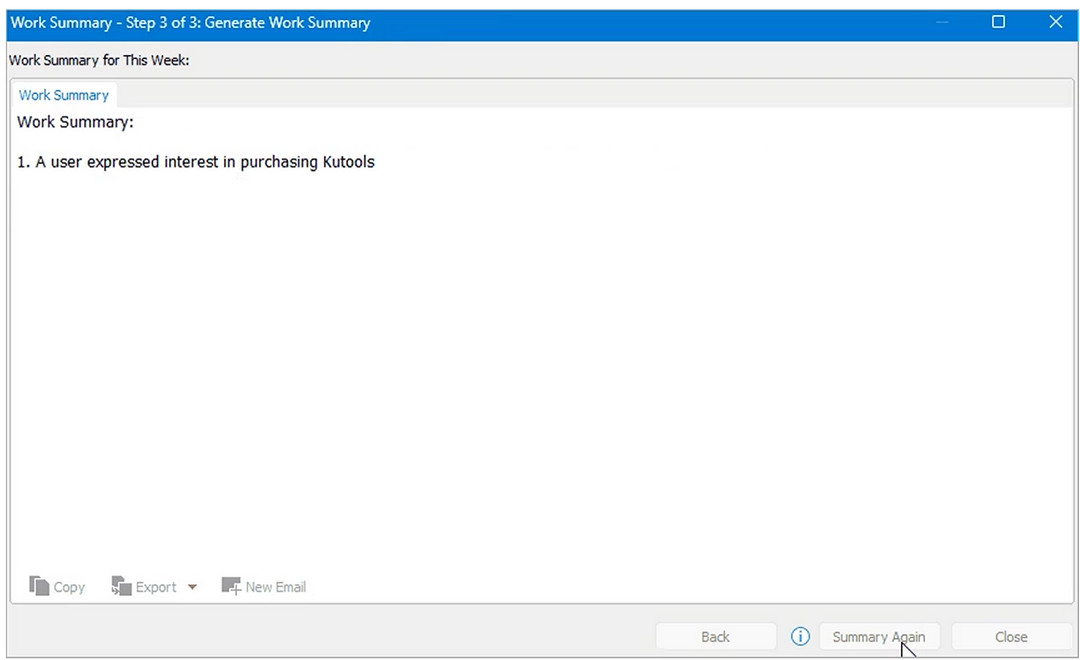Copy the generated work summary

coord(56,586)
